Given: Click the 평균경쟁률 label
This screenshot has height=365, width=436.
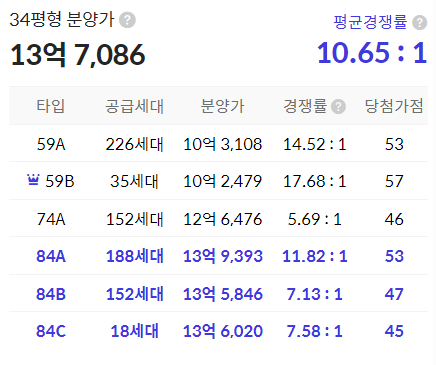Looking at the screenshot, I should (x=370, y=22).
